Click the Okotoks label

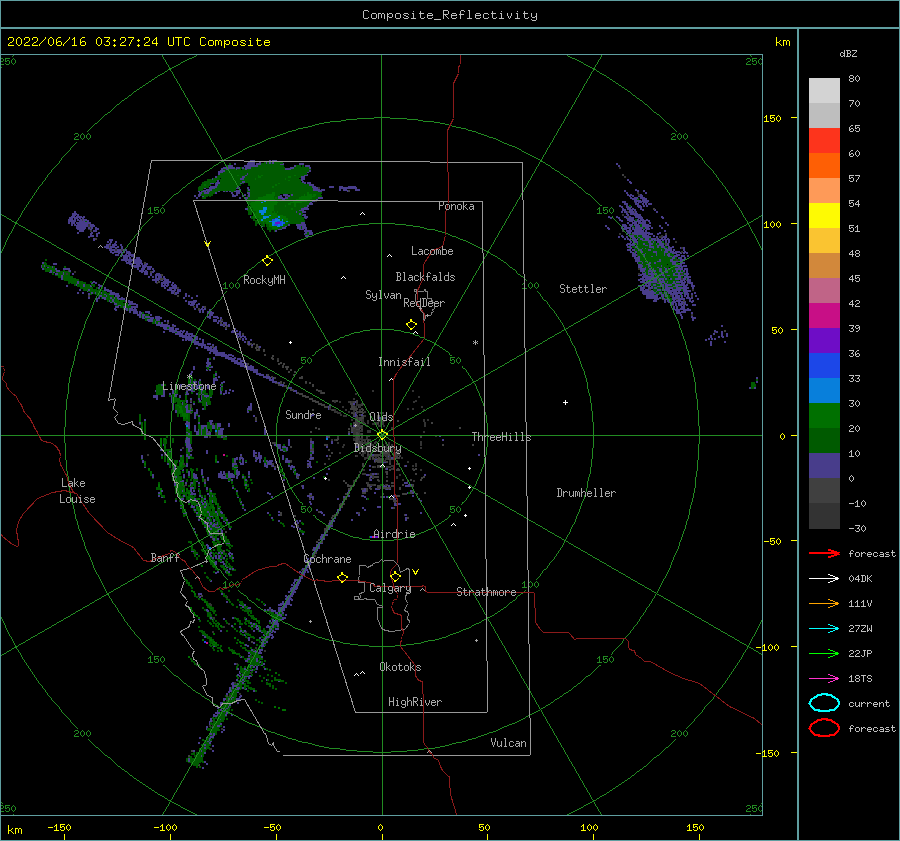400,667
